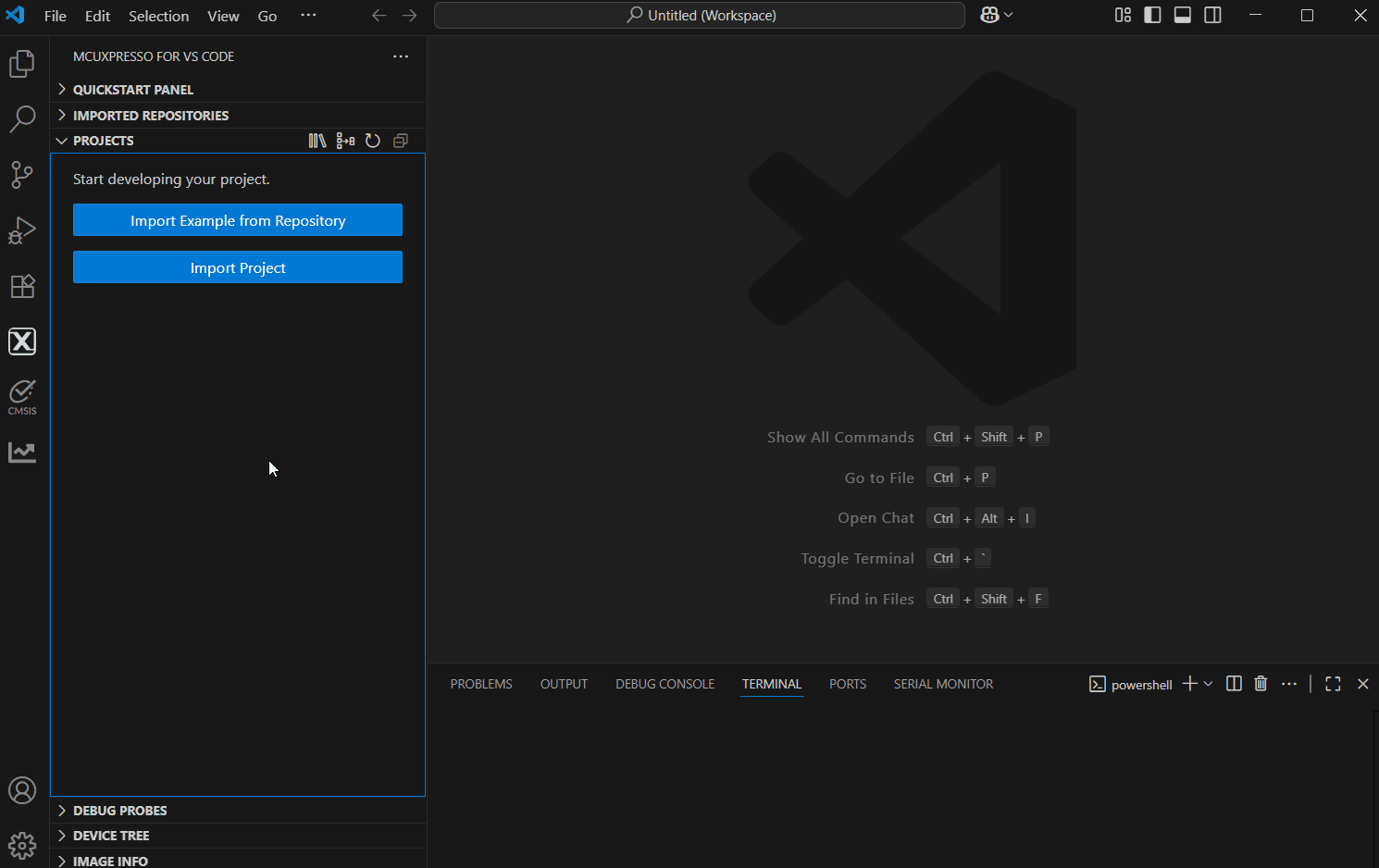Open the MCUXpresso extension sidebar icon
This screenshot has height=868, width=1379.
(x=22, y=341)
